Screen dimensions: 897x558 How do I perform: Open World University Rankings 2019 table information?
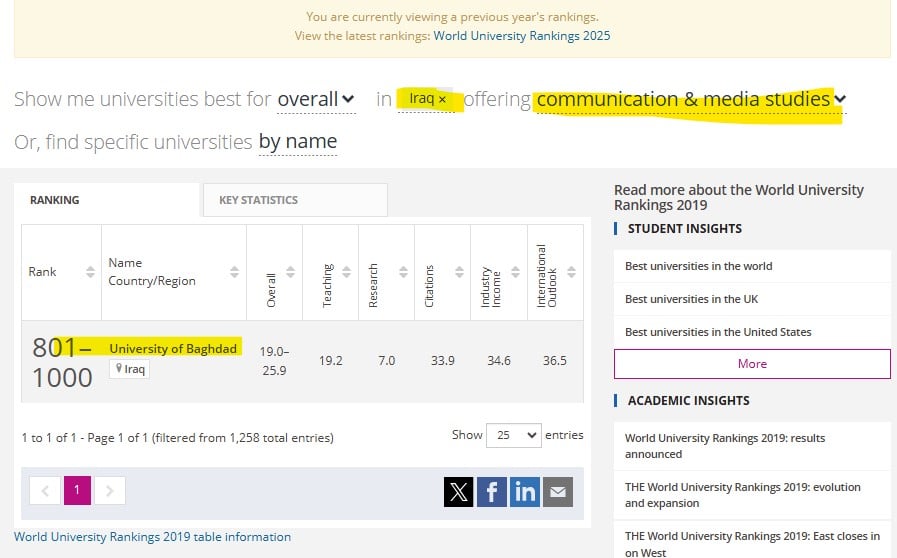152,537
